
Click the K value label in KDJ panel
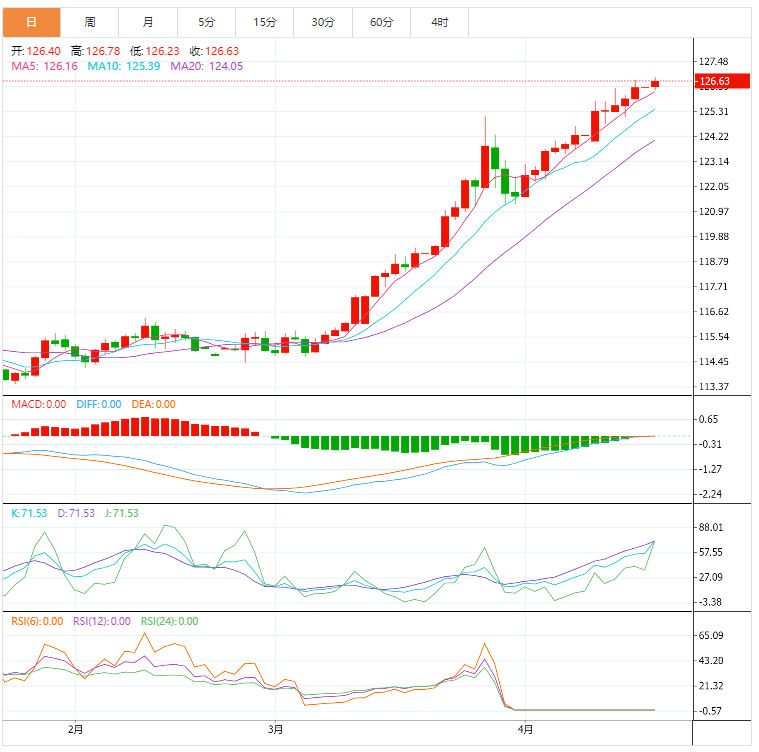click(x=27, y=513)
